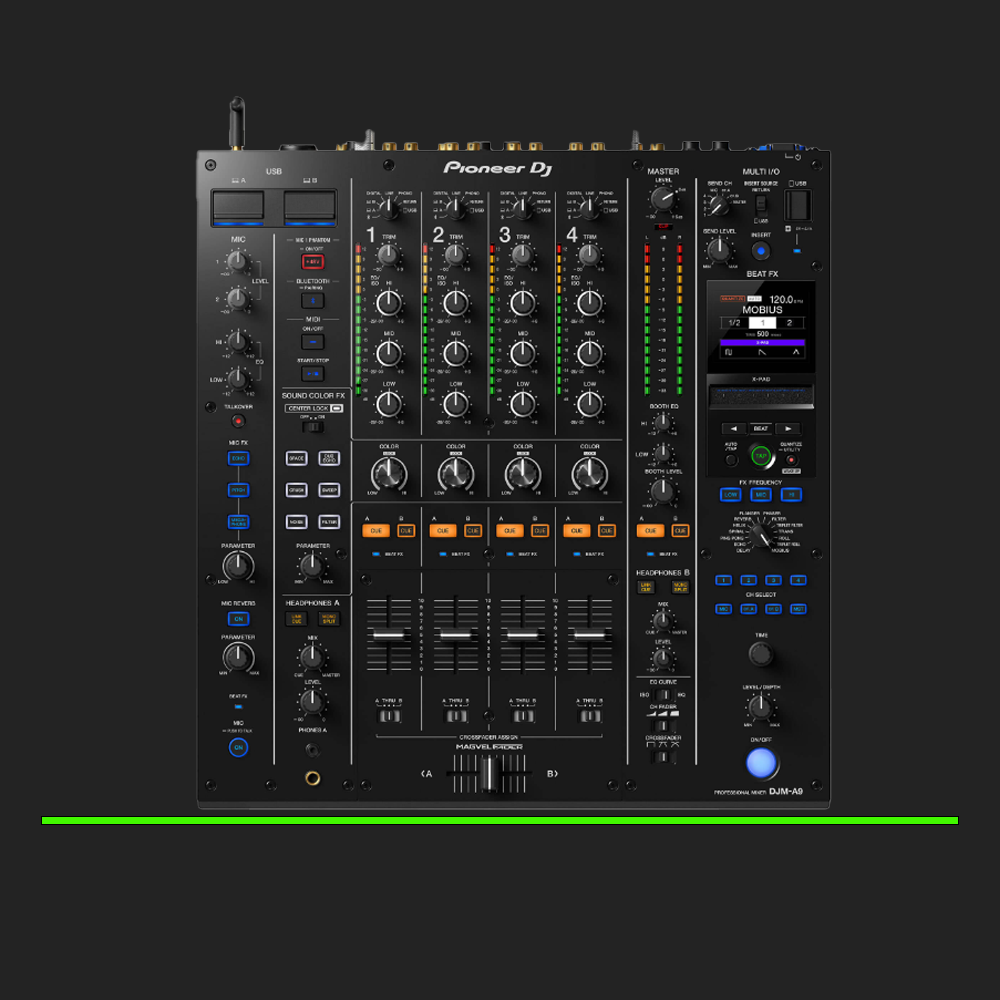
Task: Click channel 4 EQ LOW knob
Action: pyautogui.click(x=589, y=404)
